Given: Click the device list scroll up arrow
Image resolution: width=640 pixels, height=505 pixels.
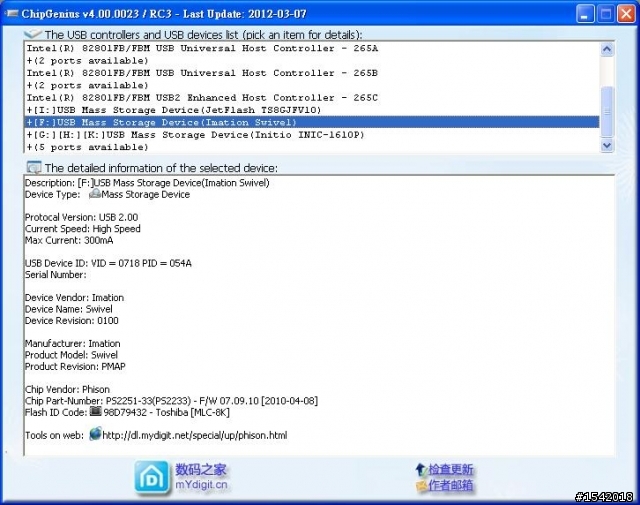Looking at the screenshot, I should point(607,49).
